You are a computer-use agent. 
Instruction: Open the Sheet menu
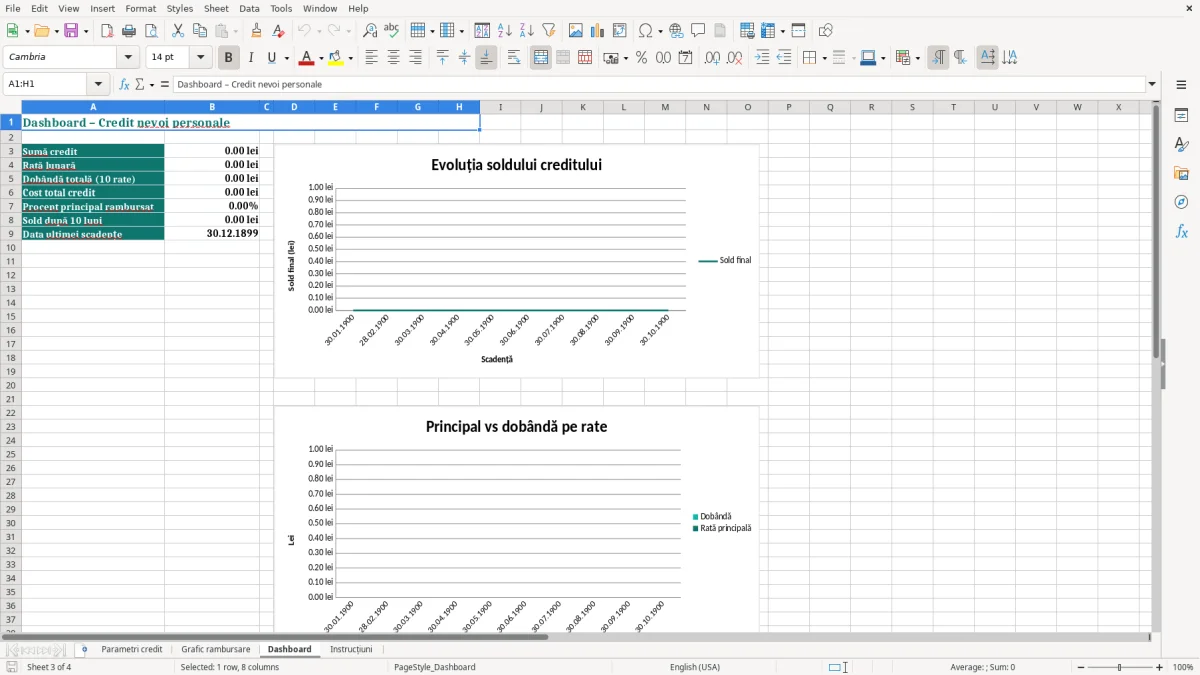pyautogui.click(x=216, y=8)
